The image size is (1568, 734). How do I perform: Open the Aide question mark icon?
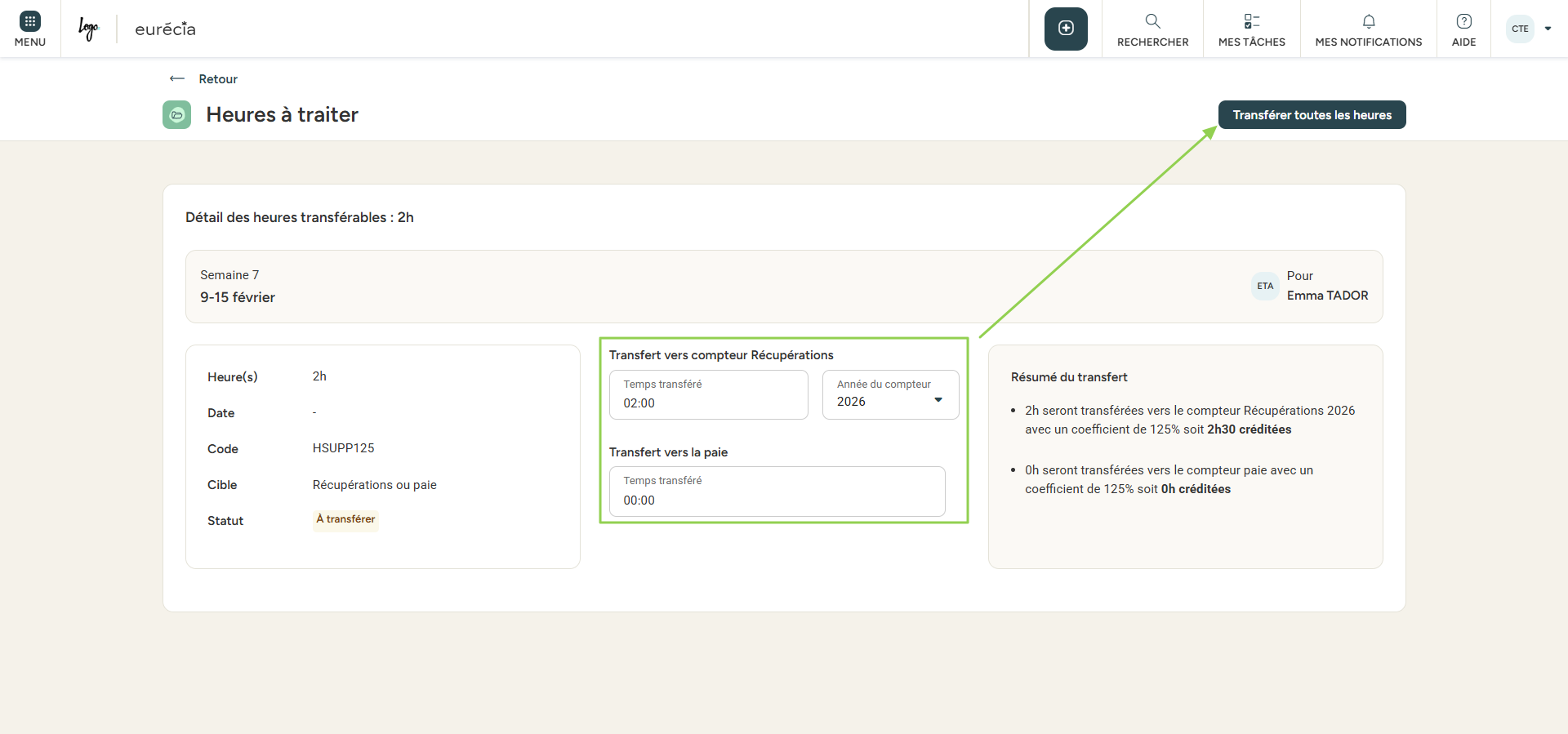point(1463,21)
